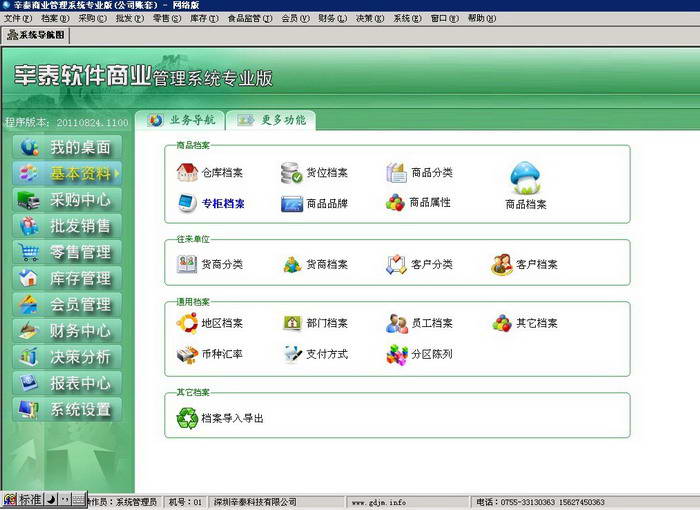The image size is (700, 510).
Task: Select the 系统导航图 window tab
Action: tap(36, 35)
